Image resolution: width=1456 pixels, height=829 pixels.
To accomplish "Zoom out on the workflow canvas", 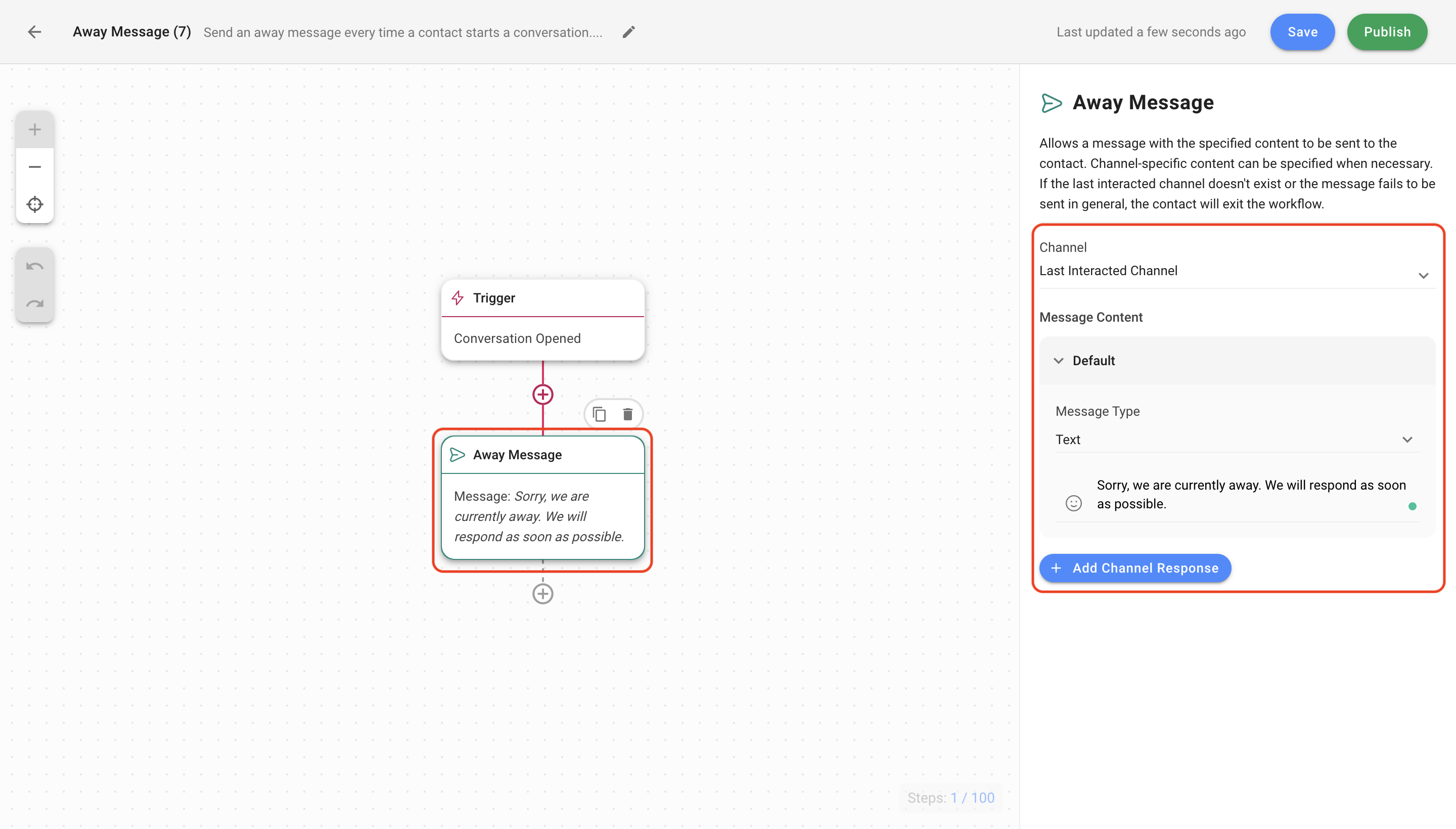I will click(35, 167).
